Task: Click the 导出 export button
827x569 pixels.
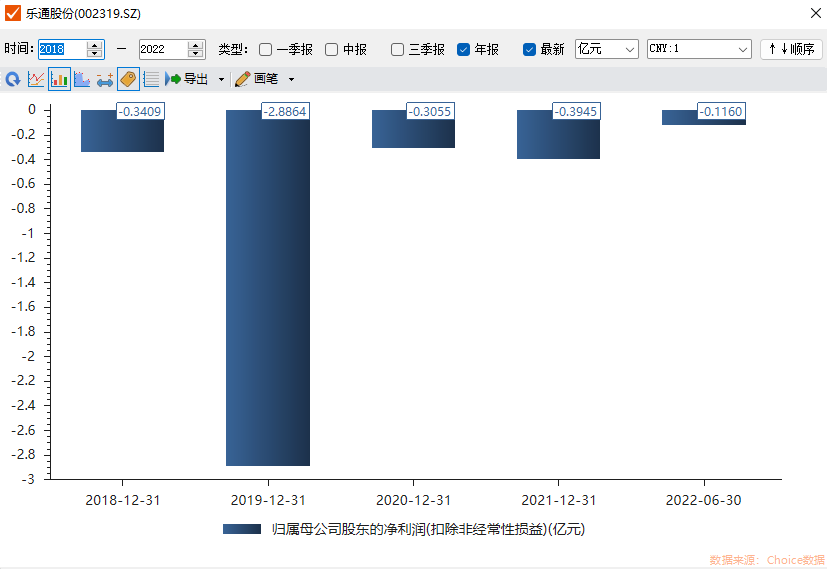Action: coord(187,79)
